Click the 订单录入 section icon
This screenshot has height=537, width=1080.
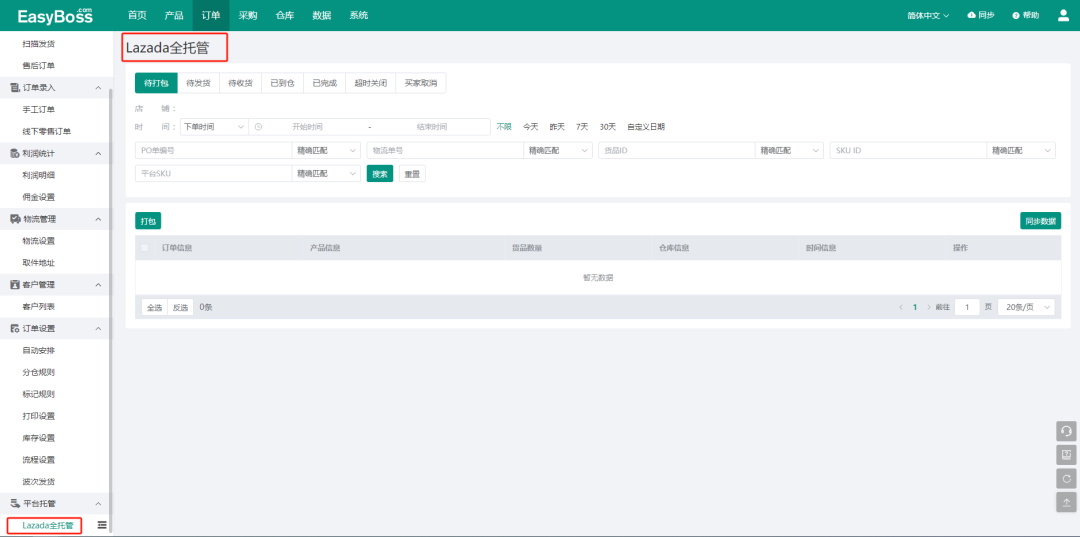[x=14, y=87]
